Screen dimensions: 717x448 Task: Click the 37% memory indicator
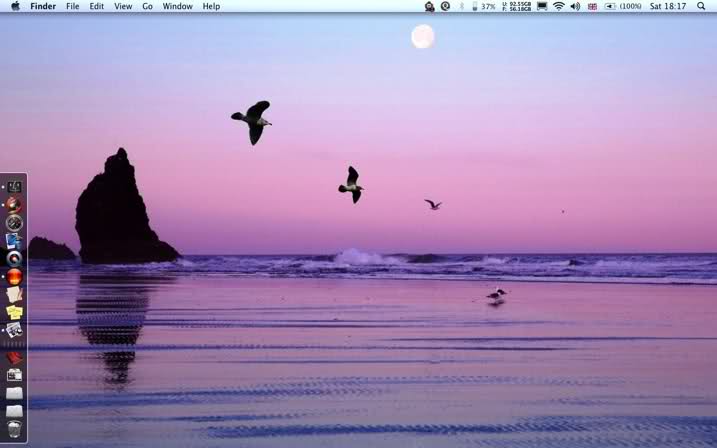click(x=484, y=6)
